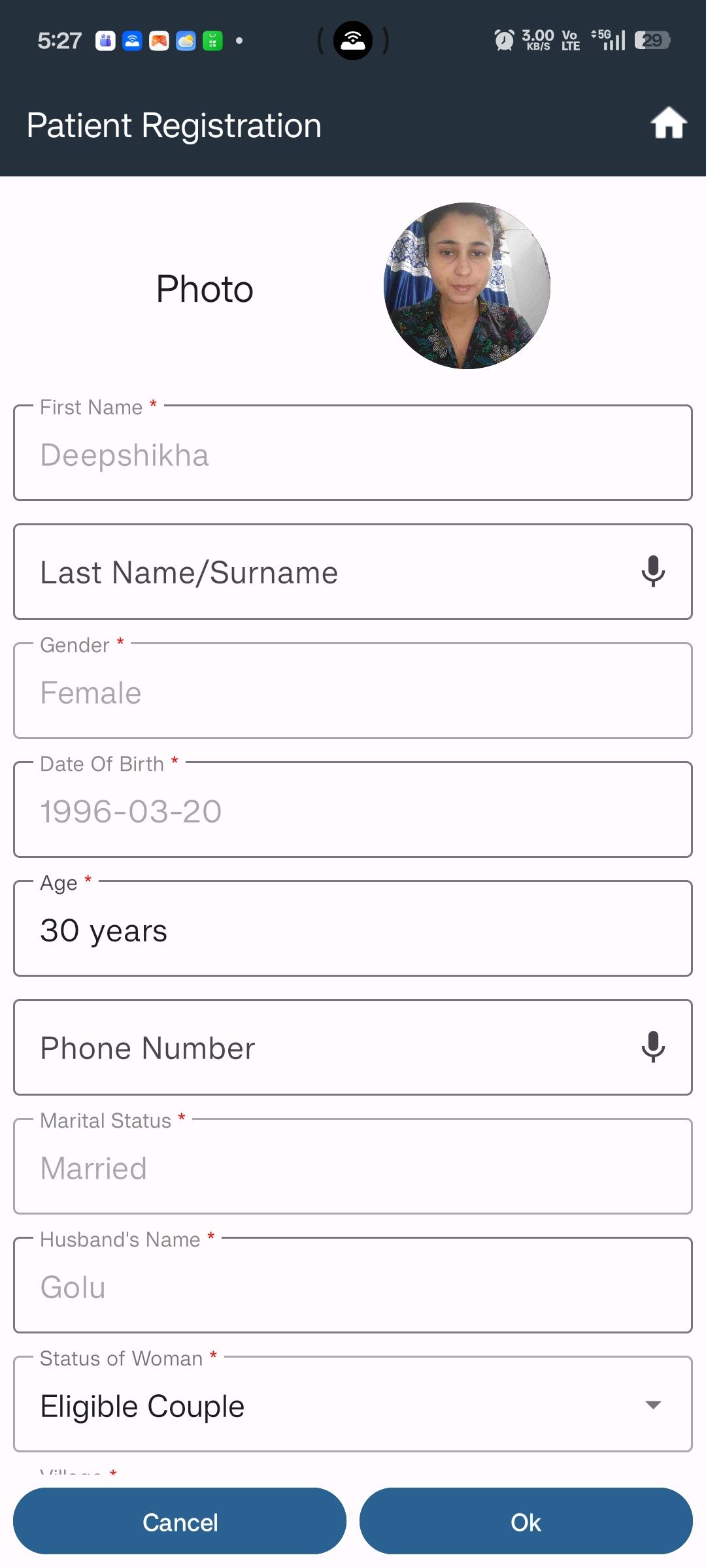Open Marital Status field showing Married
This screenshot has width=706, height=1568.
[353, 1166]
